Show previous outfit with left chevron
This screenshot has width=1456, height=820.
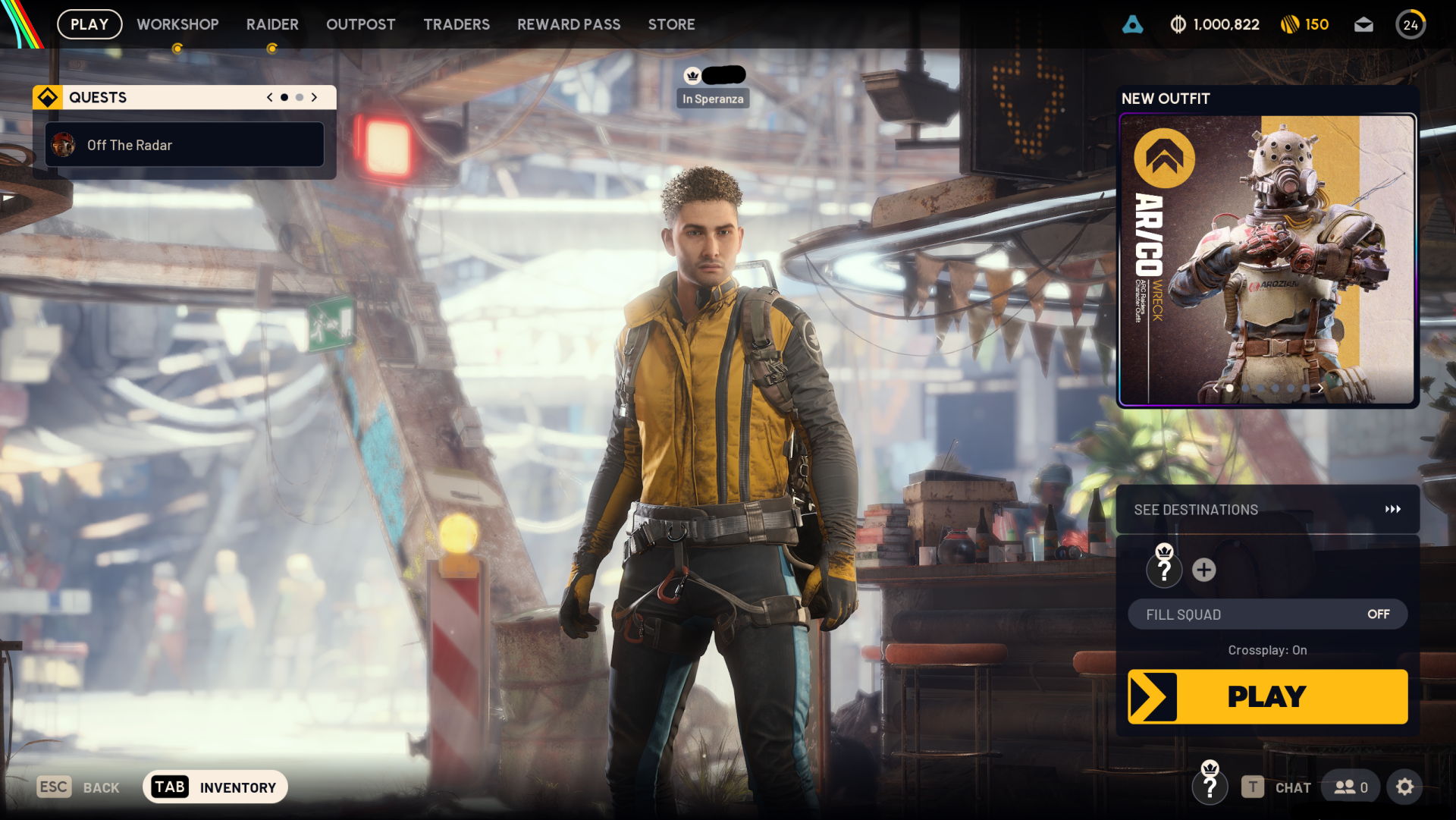(1215, 388)
